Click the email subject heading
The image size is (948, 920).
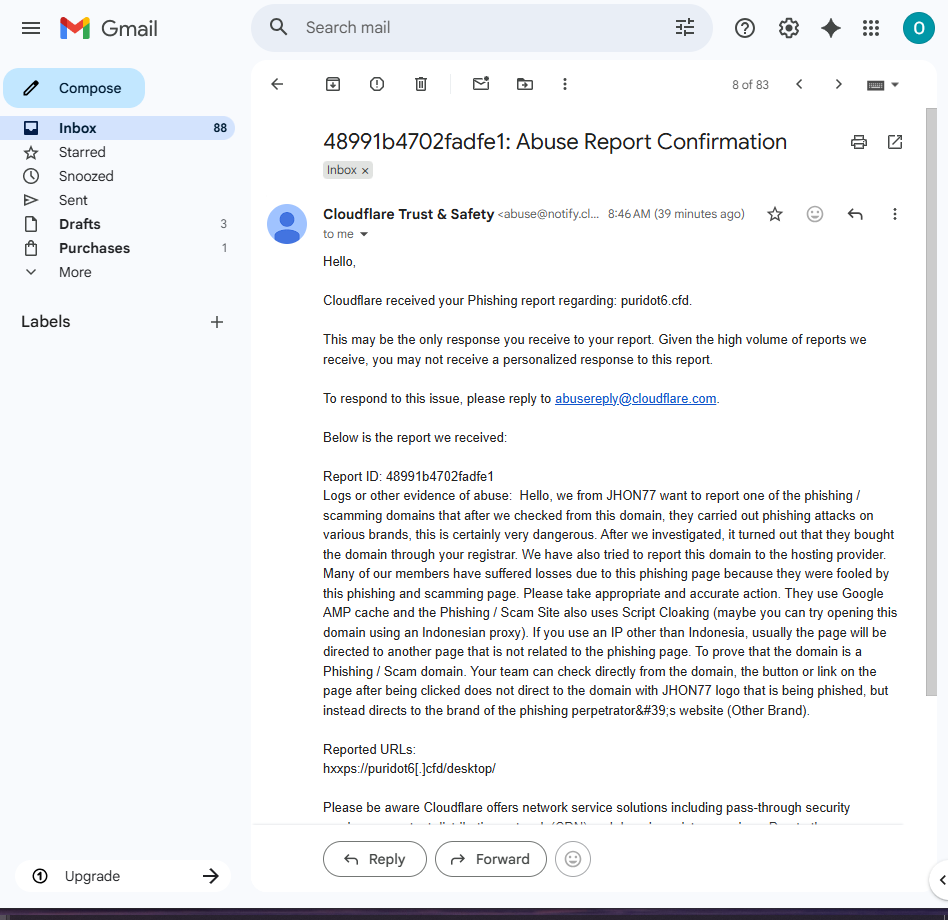(555, 142)
